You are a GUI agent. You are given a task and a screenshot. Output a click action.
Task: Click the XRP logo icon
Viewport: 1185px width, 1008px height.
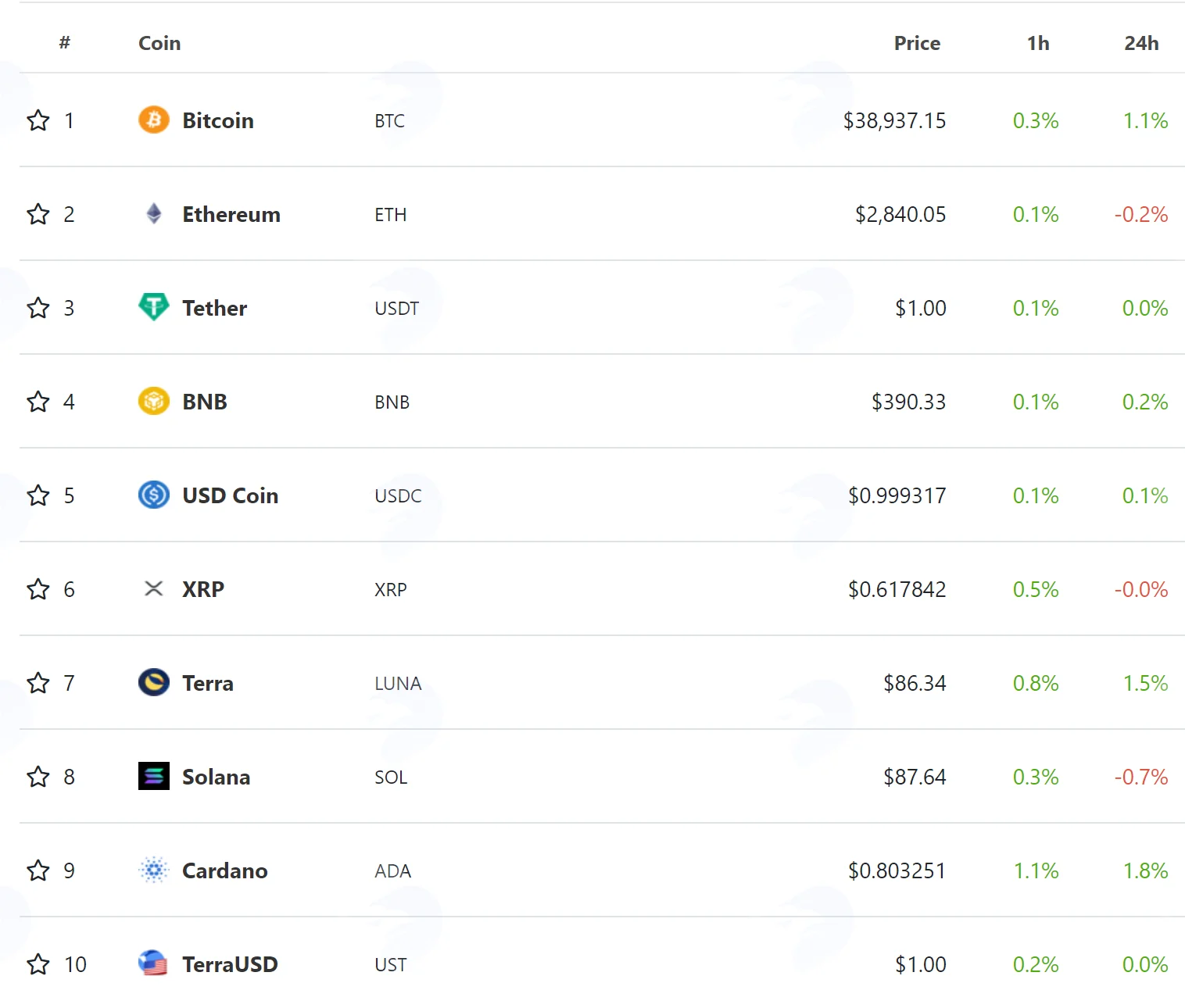click(154, 589)
